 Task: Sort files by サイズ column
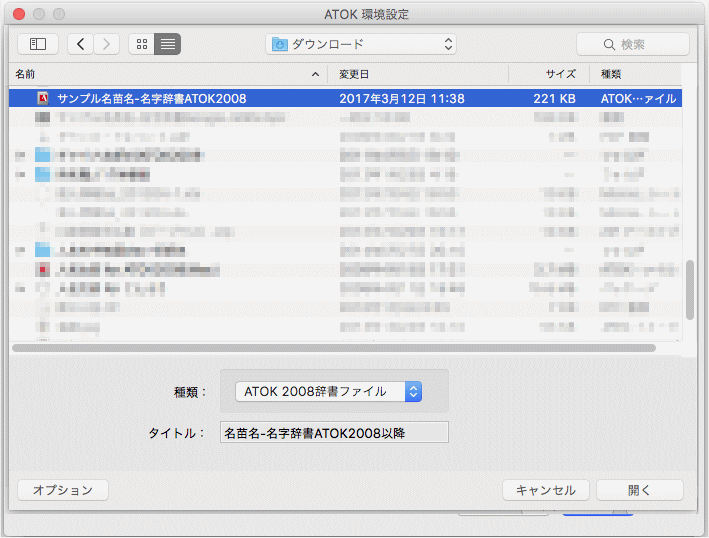coord(549,74)
